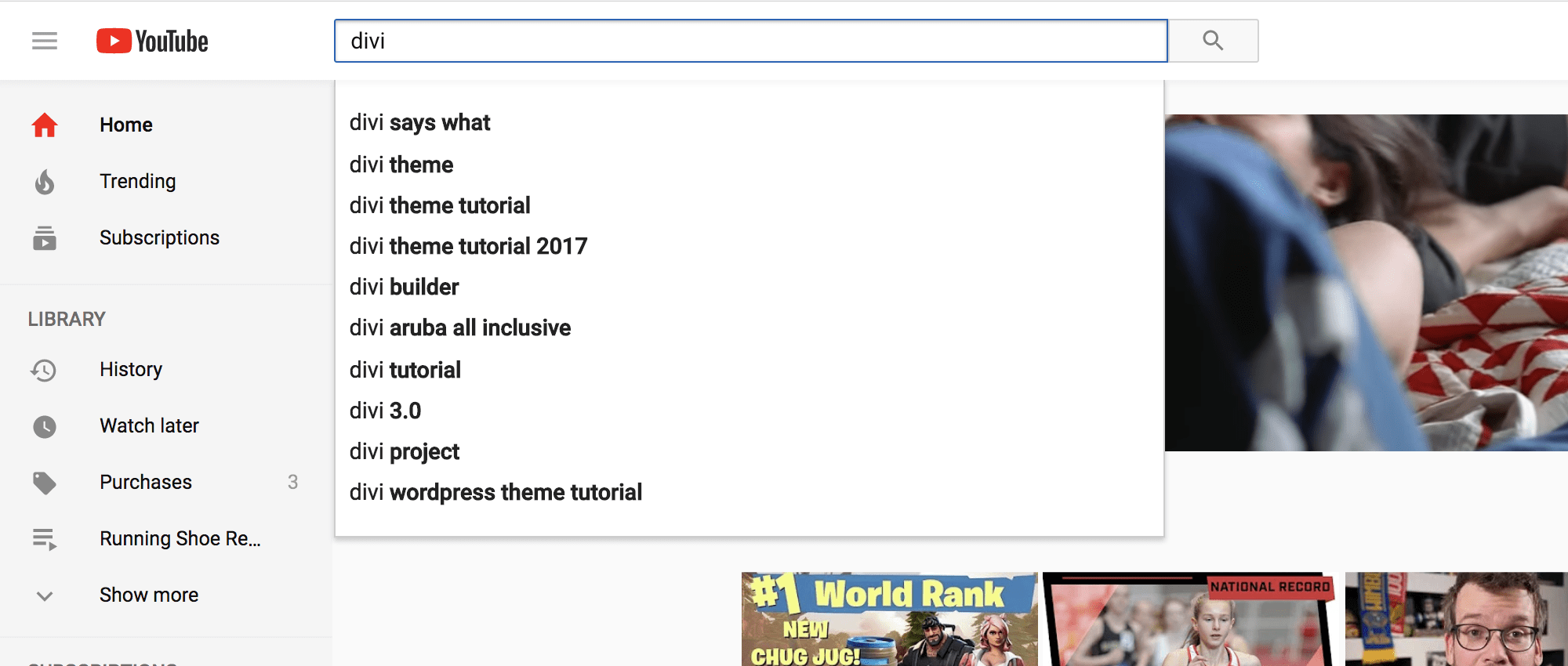This screenshot has width=1568, height=666.
Task: Click the YouTube logo
Action: coord(153,41)
